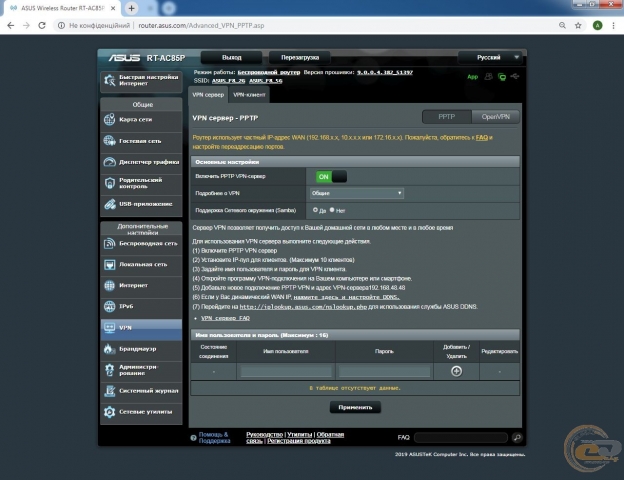
Task: Open Руководство link in footer
Action: pos(264,435)
